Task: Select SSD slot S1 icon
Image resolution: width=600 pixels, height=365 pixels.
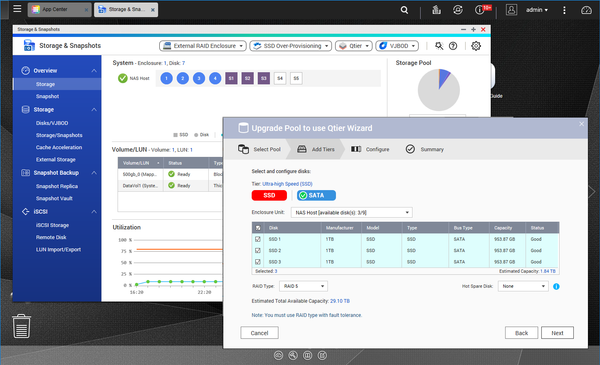Action: (231, 78)
